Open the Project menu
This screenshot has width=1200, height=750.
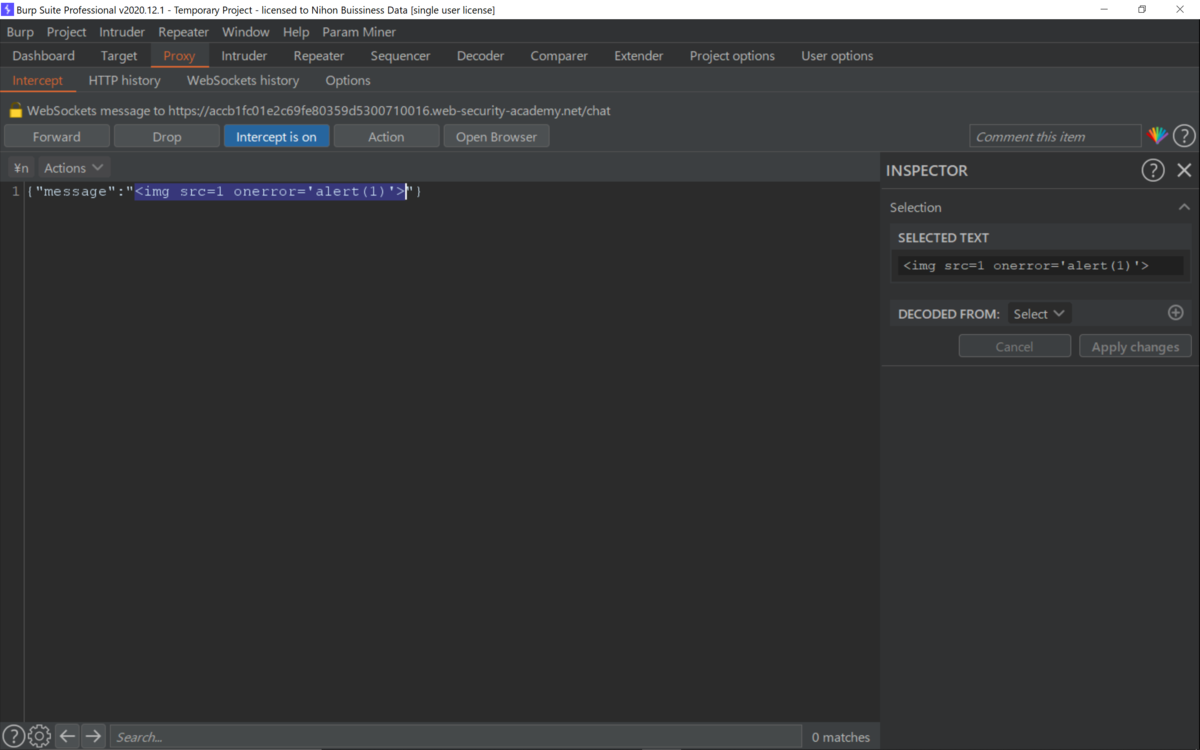67,32
